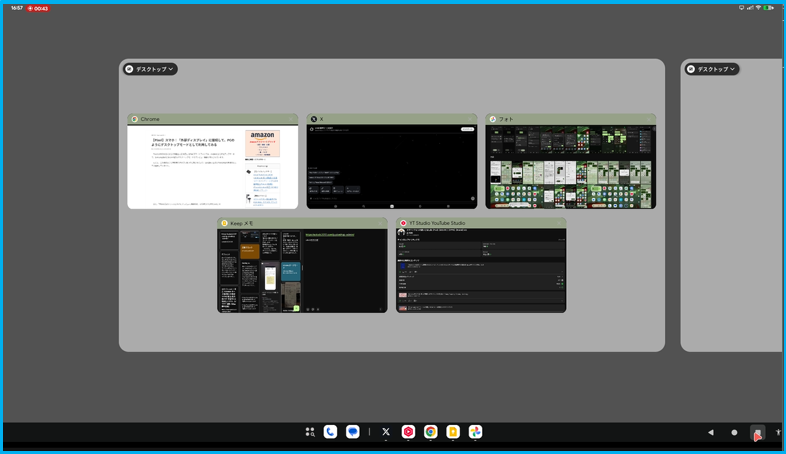The height and width of the screenshot is (454, 786).
Task: Open the フォト window preview
Action: click(570, 166)
